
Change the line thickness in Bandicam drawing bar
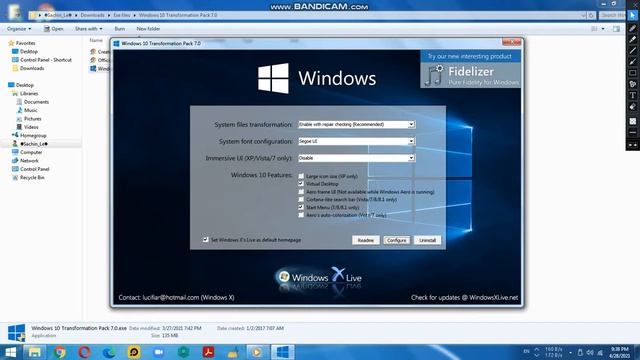(x=632, y=133)
